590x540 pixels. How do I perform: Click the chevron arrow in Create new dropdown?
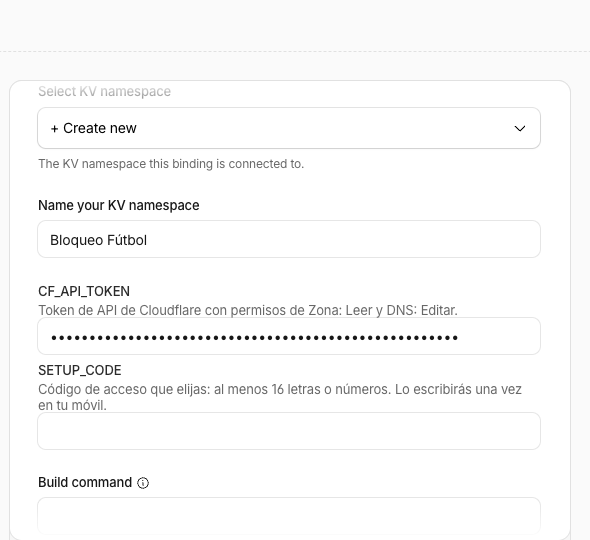(520, 129)
